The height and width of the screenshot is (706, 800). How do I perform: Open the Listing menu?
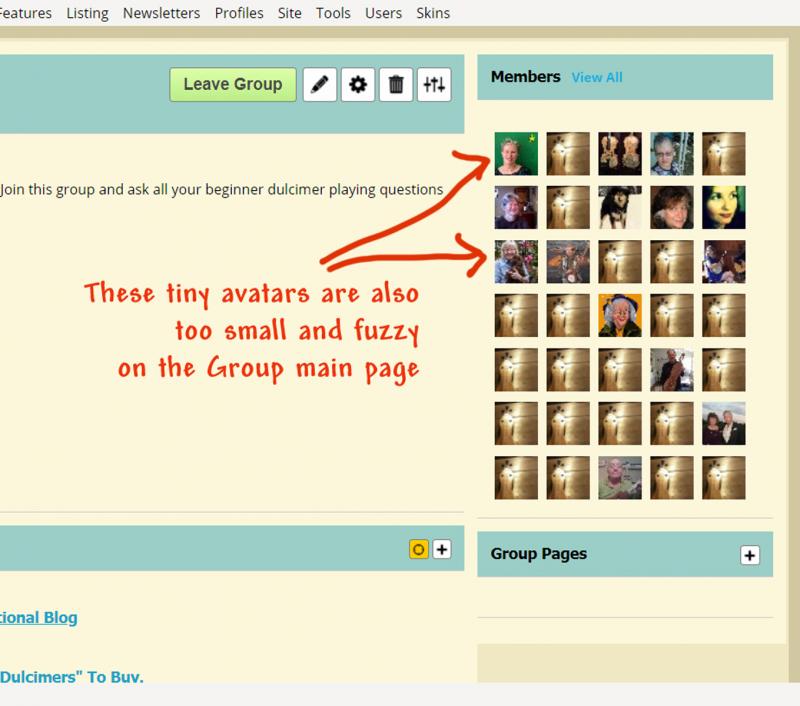(x=87, y=13)
